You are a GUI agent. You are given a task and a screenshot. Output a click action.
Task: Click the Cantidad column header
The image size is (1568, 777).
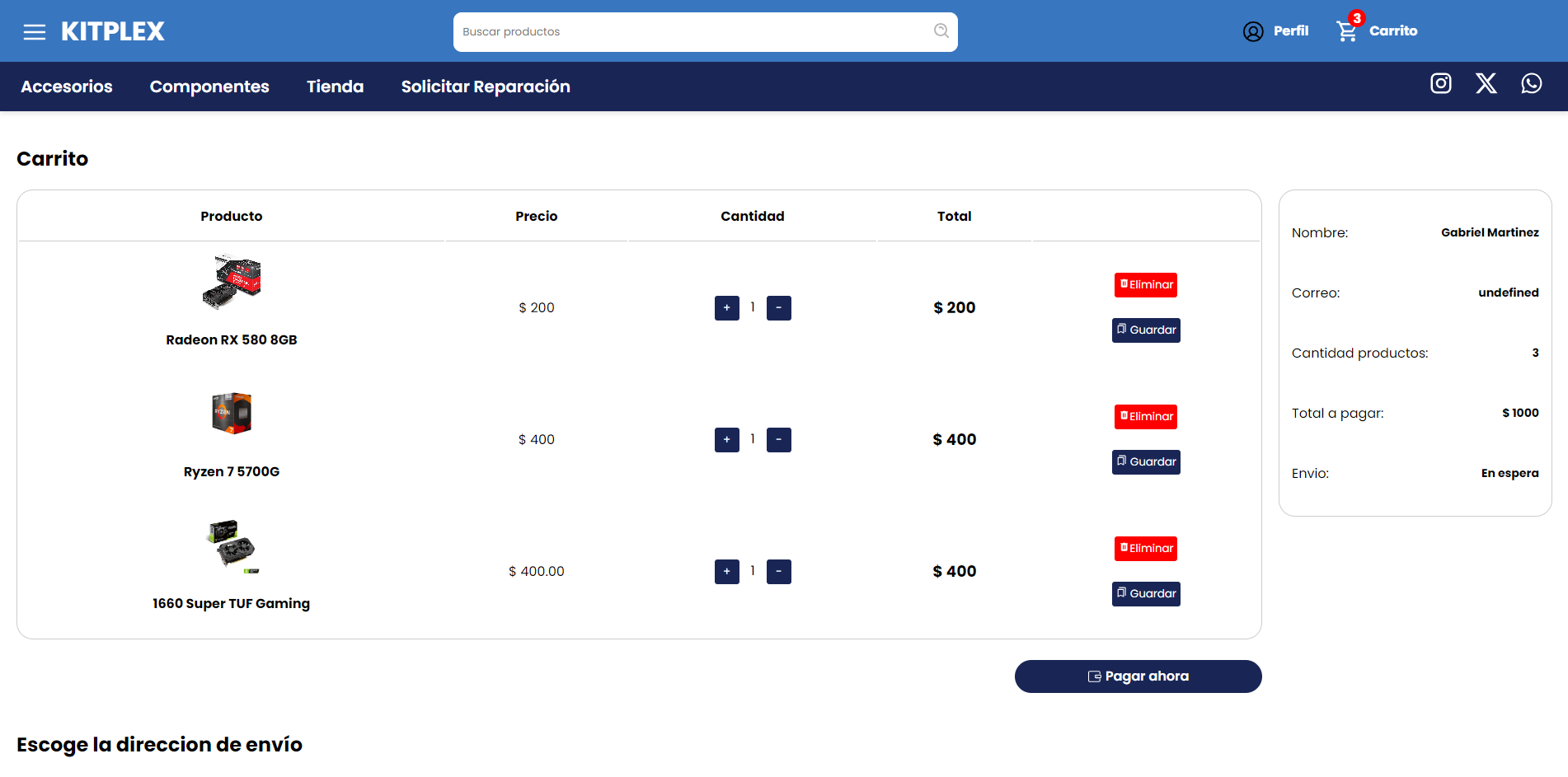click(753, 216)
